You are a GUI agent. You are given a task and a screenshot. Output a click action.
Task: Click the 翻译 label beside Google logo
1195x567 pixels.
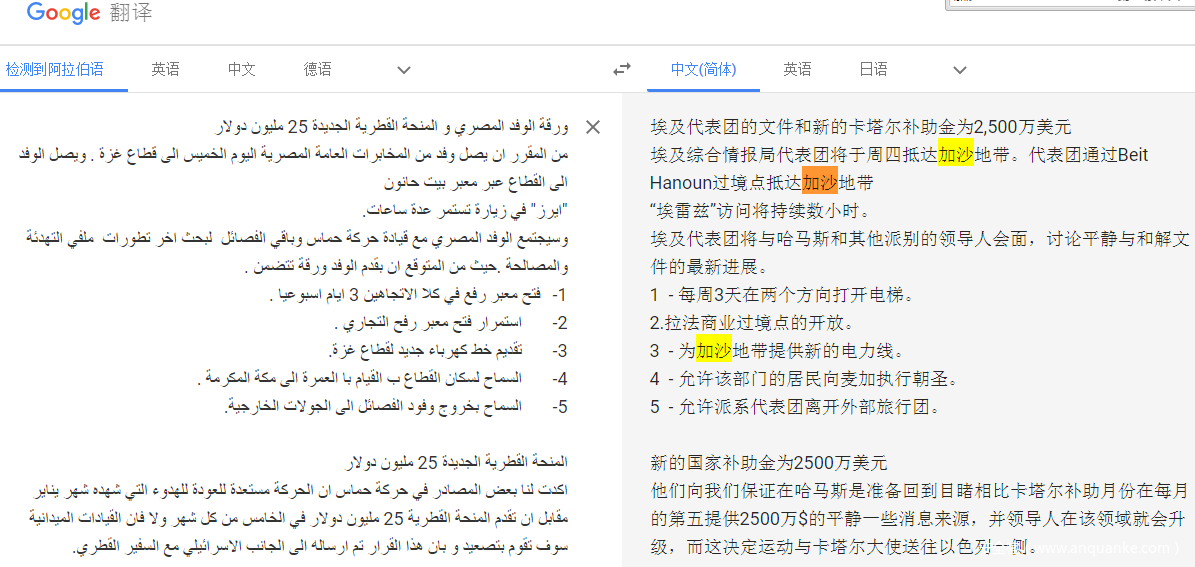[129, 14]
